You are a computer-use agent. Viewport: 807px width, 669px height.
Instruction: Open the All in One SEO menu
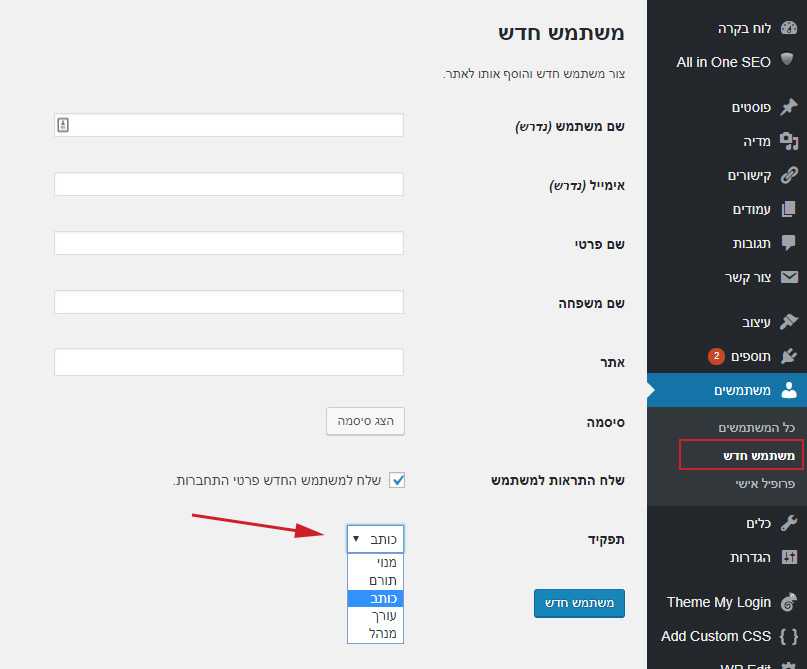(727, 62)
